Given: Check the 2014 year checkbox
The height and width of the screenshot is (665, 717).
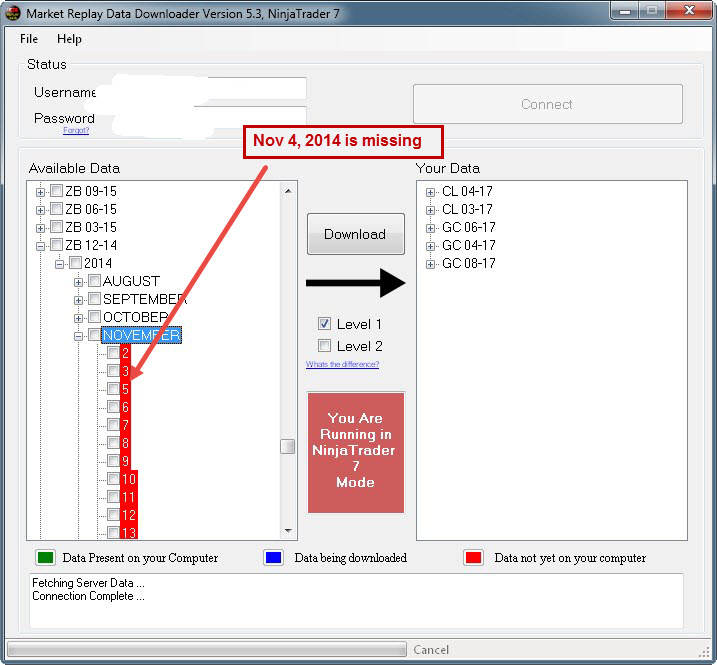Looking at the screenshot, I should (75, 263).
